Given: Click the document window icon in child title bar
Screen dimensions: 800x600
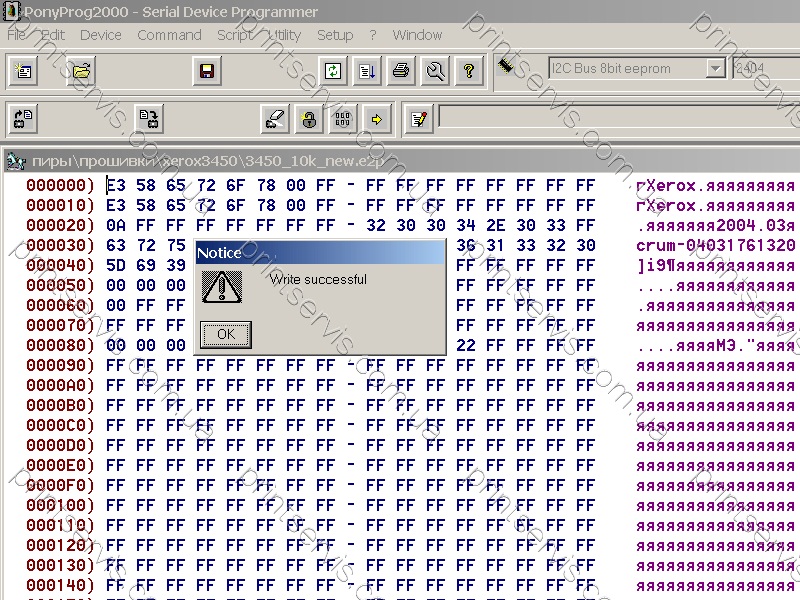Looking at the screenshot, I should [15, 161].
